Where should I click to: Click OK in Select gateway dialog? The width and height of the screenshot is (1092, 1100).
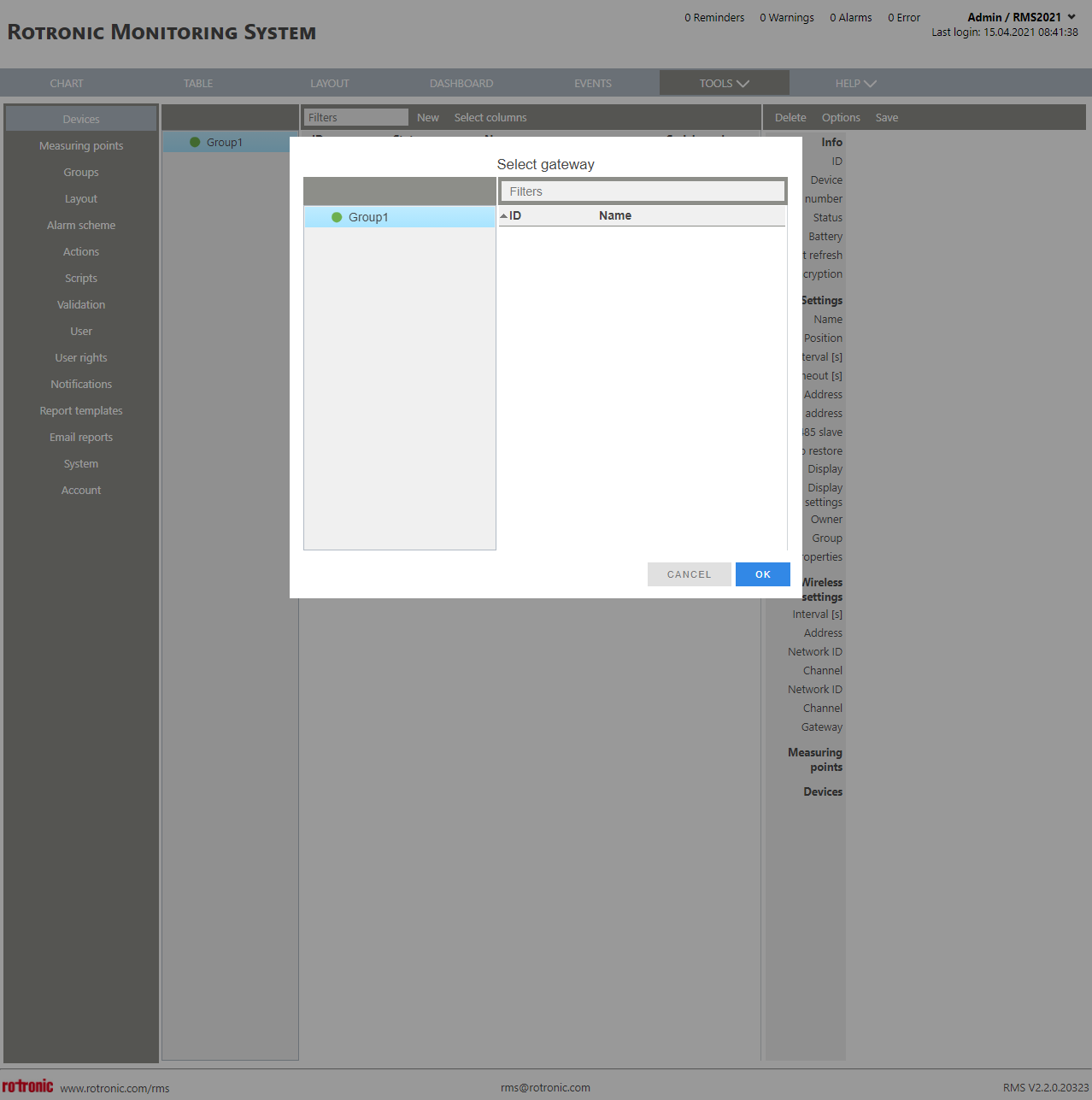(x=762, y=574)
